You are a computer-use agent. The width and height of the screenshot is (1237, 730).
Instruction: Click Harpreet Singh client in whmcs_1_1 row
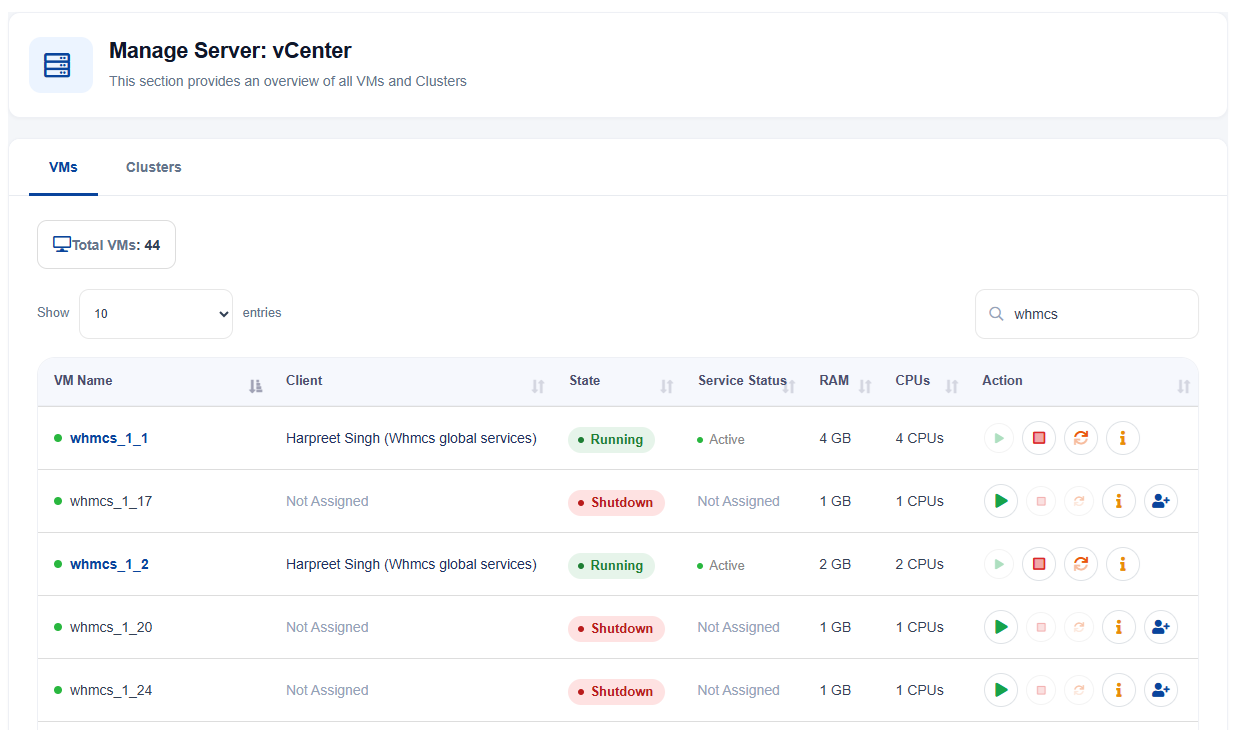(x=411, y=438)
